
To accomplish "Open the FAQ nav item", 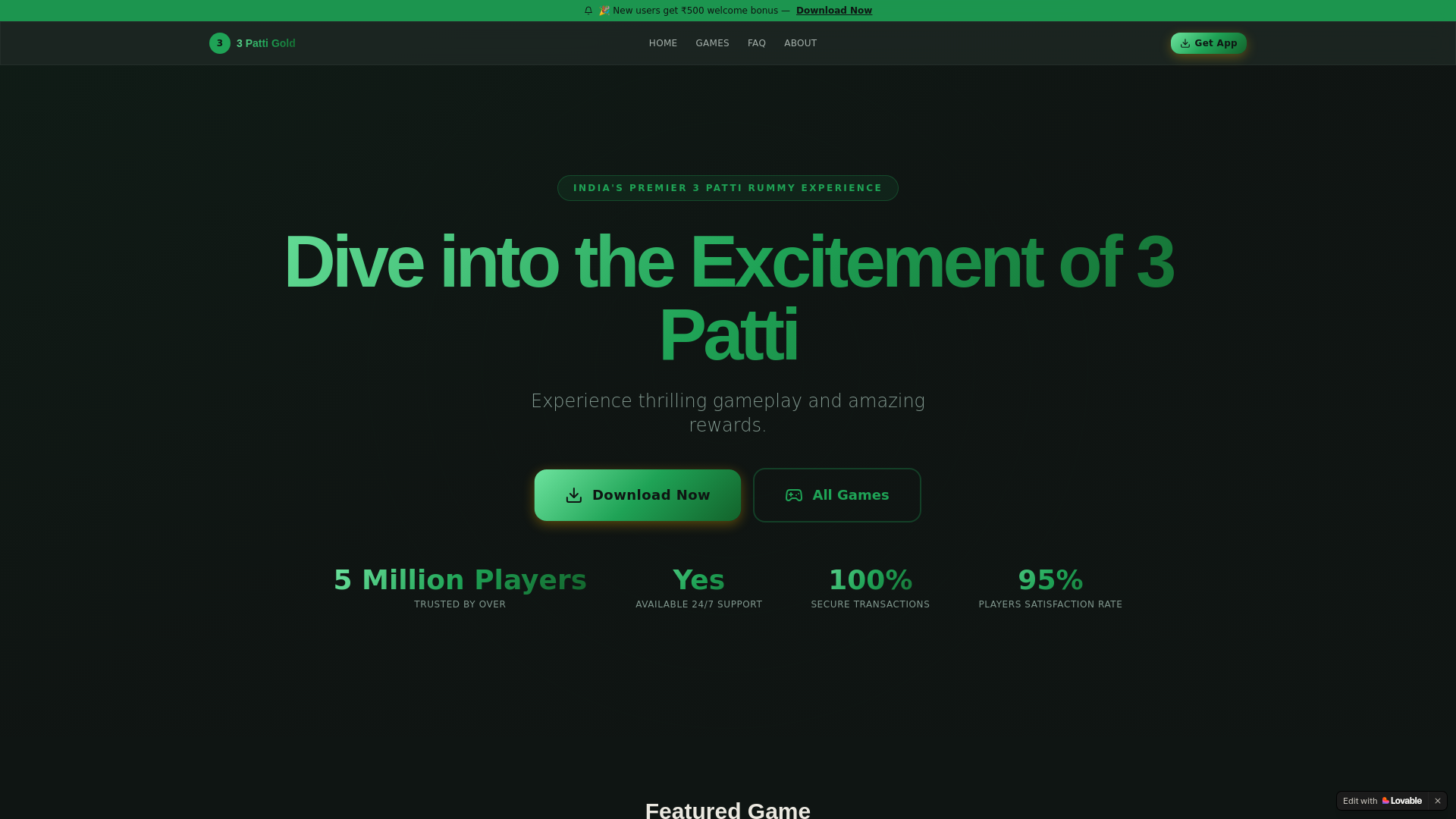I will (x=757, y=43).
